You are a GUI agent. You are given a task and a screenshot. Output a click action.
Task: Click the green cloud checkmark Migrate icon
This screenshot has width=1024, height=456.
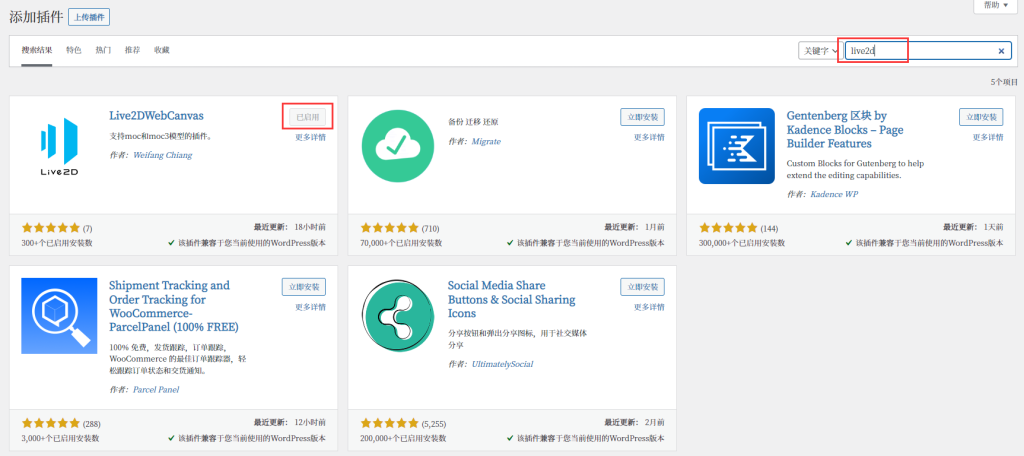398,146
